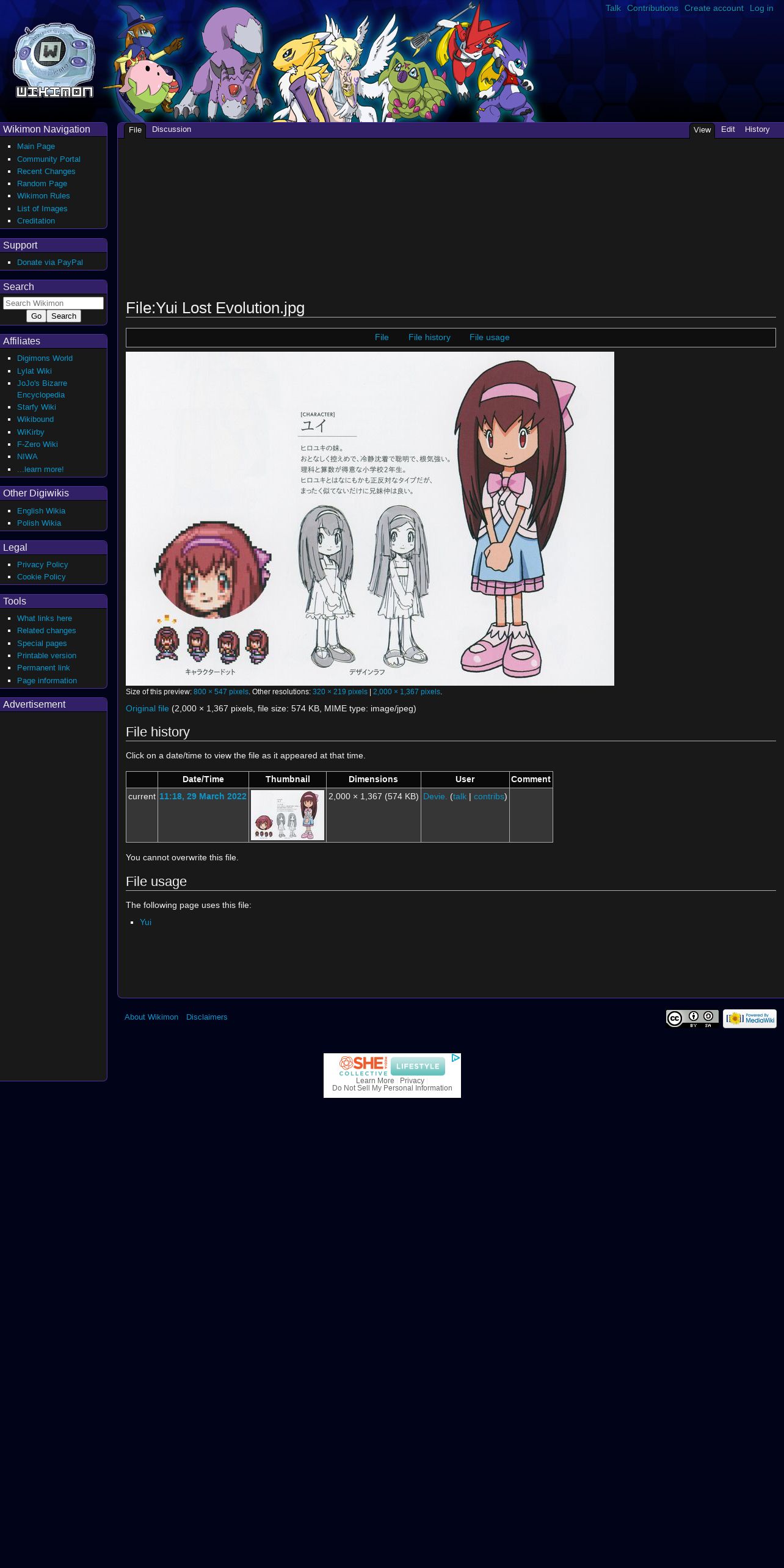
Task: Click What links here
Action: (45, 619)
